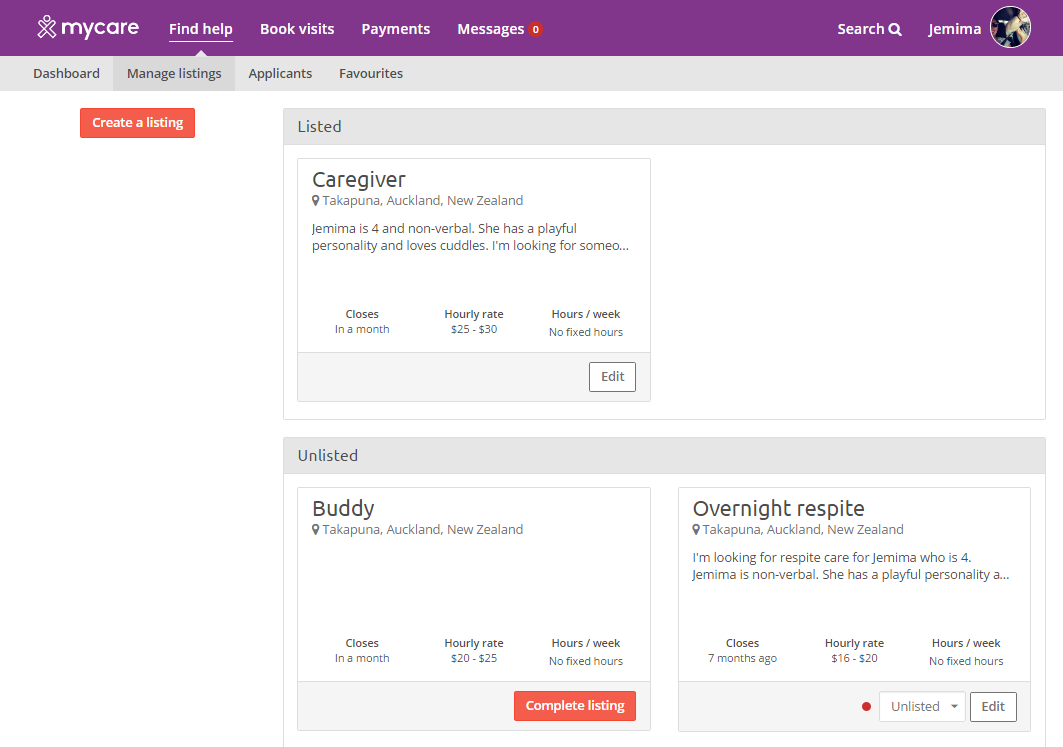Click location pin on Buddy listing
The height and width of the screenshot is (747, 1063).
click(315, 529)
